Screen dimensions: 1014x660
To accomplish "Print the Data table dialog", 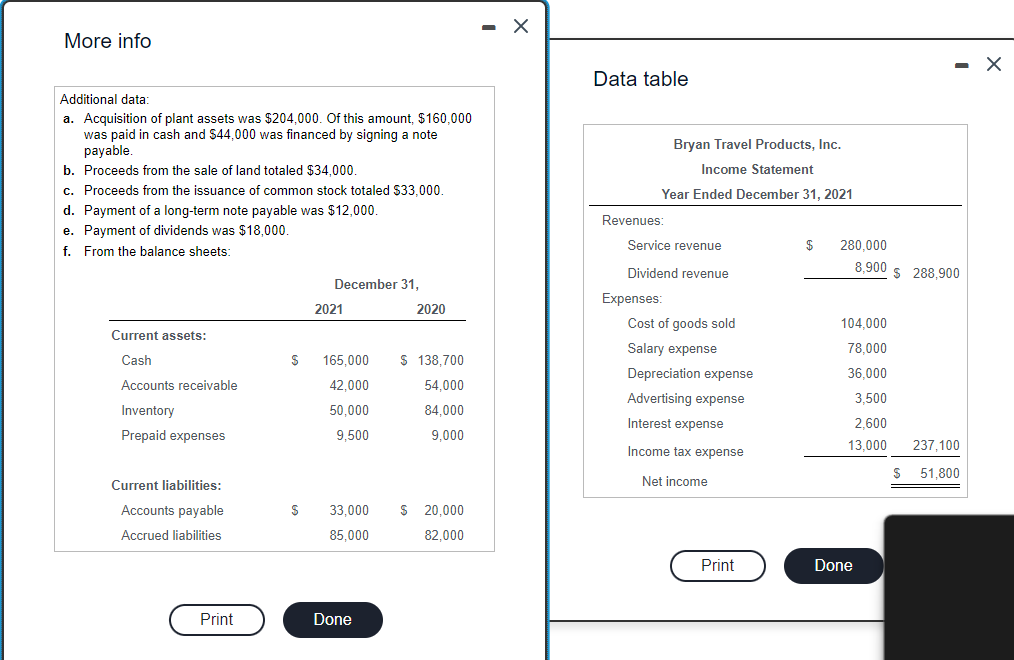I will 718,566.
